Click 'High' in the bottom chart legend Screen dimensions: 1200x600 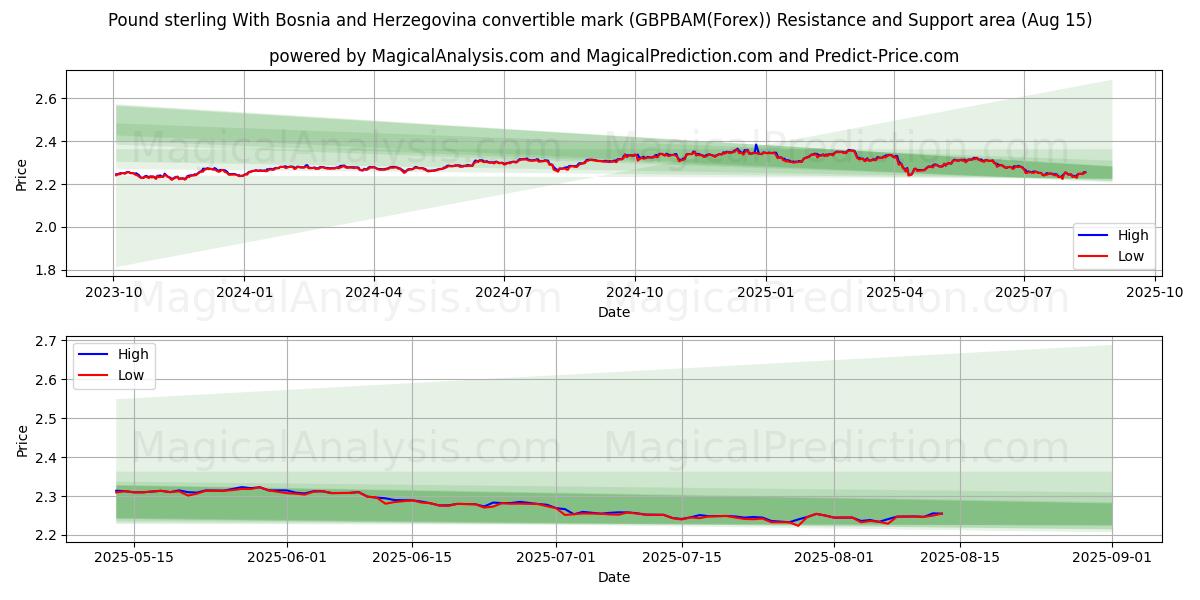132,354
